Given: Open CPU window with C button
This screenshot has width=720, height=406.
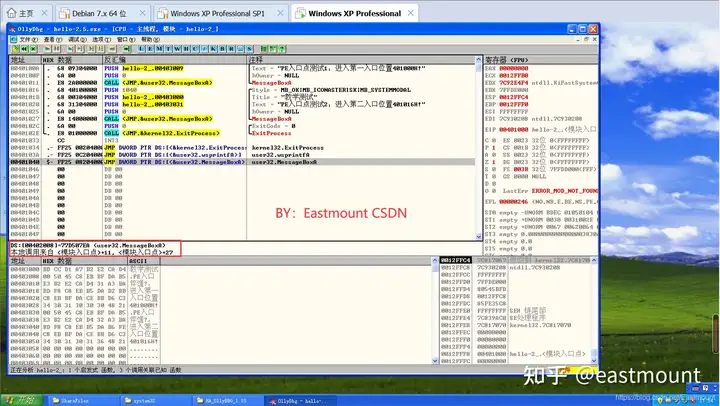Looking at the screenshot, I should 195,49.
